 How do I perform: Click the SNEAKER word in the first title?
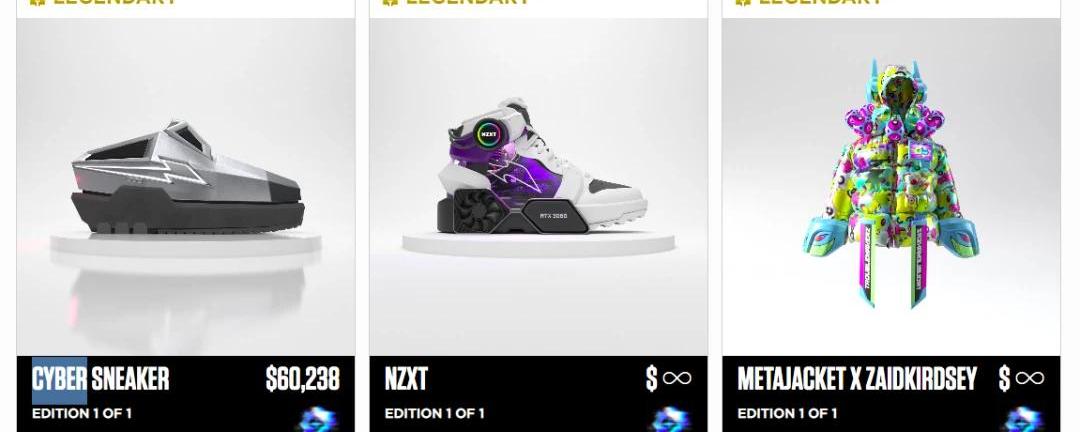click(130, 379)
